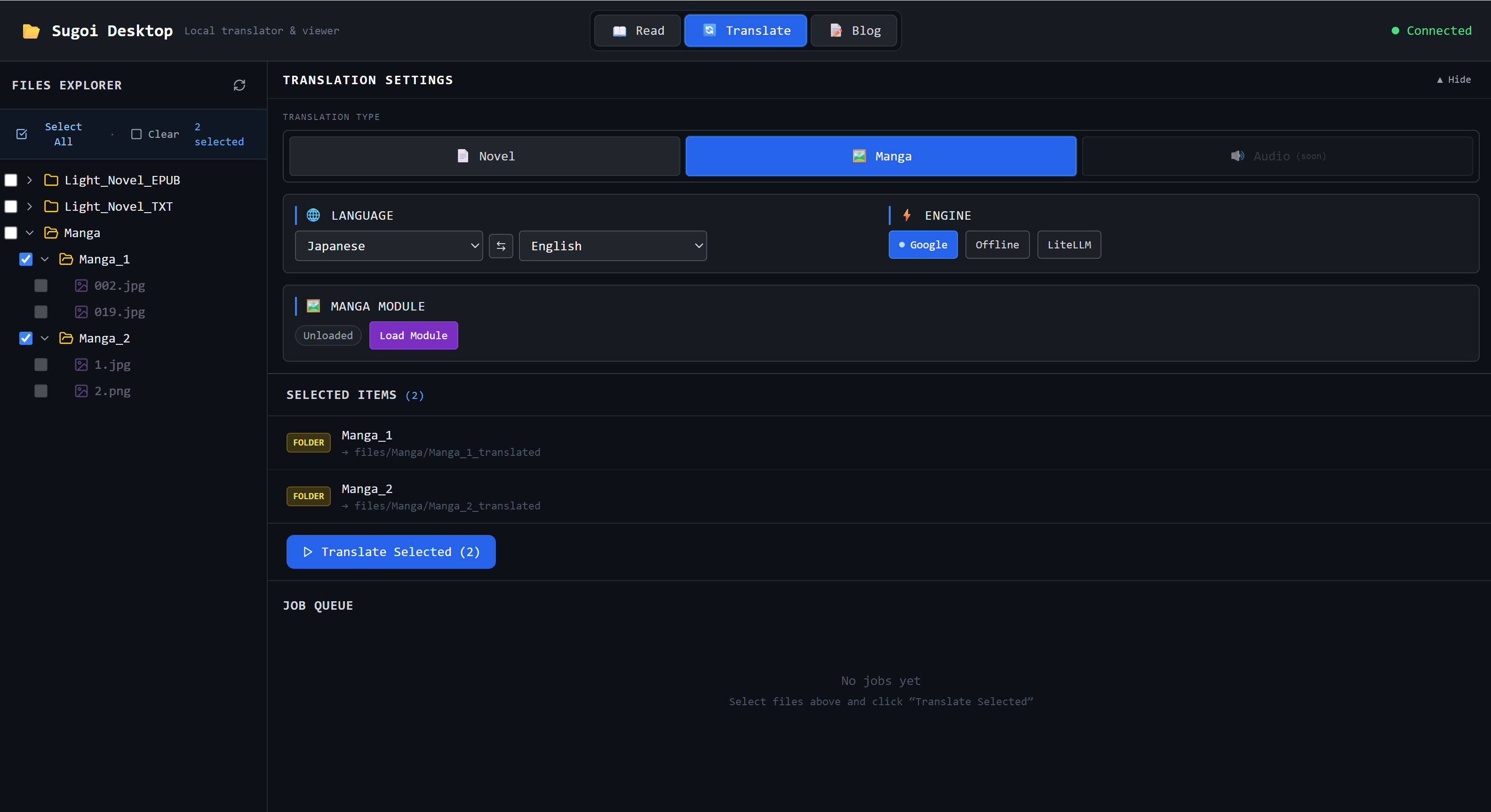Viewport: 1491px width, 812px height.
Task: Click the Light_Novel_EPUB folder icon
Action: 51,180
